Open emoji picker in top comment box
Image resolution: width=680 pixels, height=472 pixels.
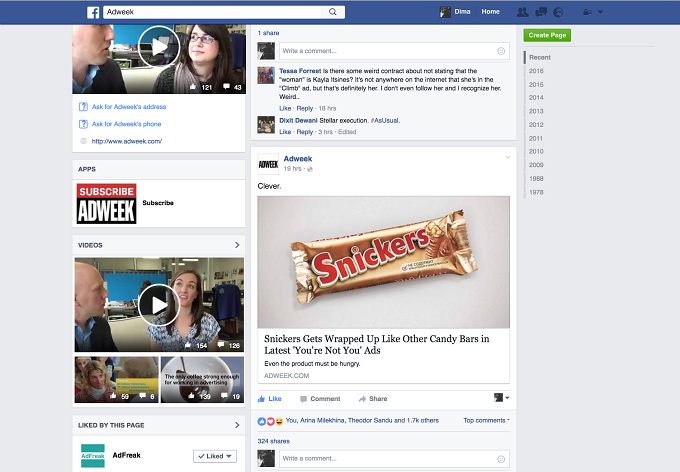[501, 51]
